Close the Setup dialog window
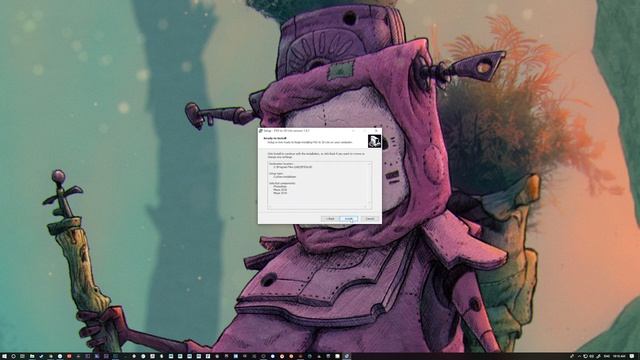This screenshot has width=640, height=360. pyautogui.click(x=376, y=131)
